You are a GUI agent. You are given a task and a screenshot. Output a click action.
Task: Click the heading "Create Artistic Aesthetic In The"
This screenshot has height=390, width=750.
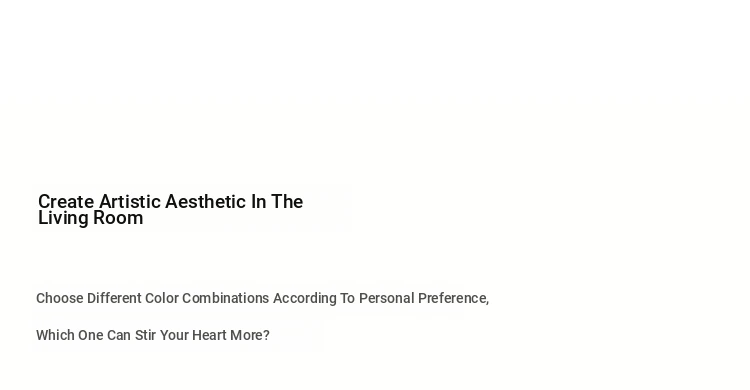[x=170, y=202]
